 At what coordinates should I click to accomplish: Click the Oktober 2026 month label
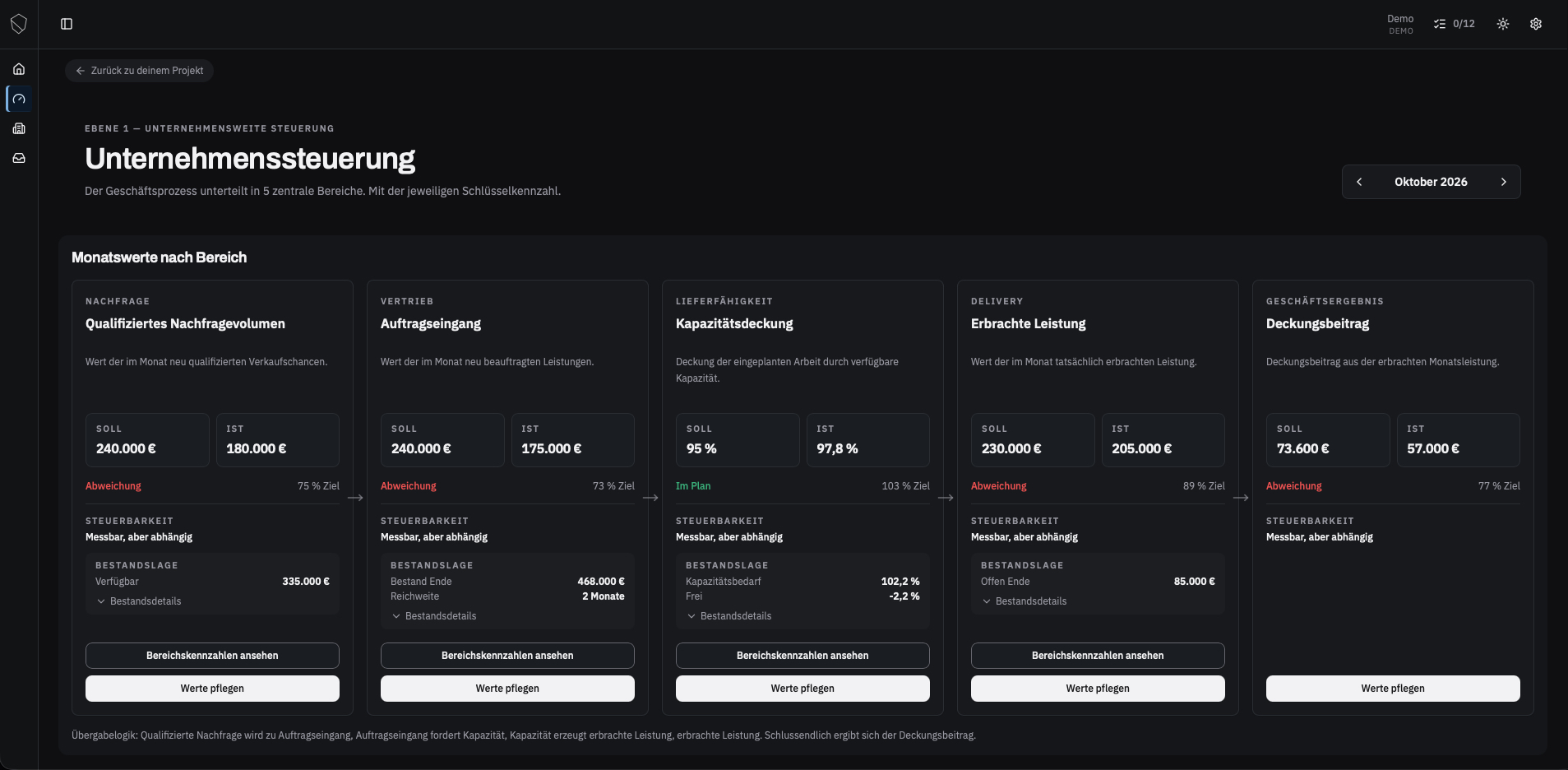point(1431,182)
